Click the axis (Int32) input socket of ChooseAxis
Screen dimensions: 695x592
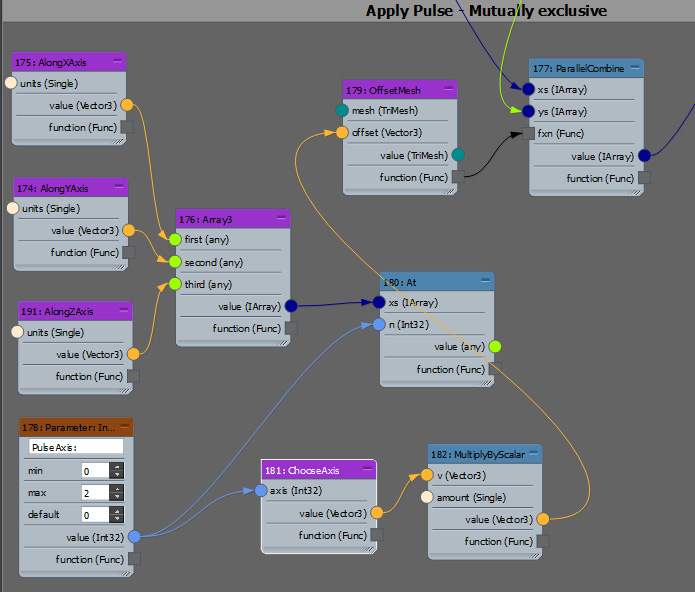coord(261,491)
